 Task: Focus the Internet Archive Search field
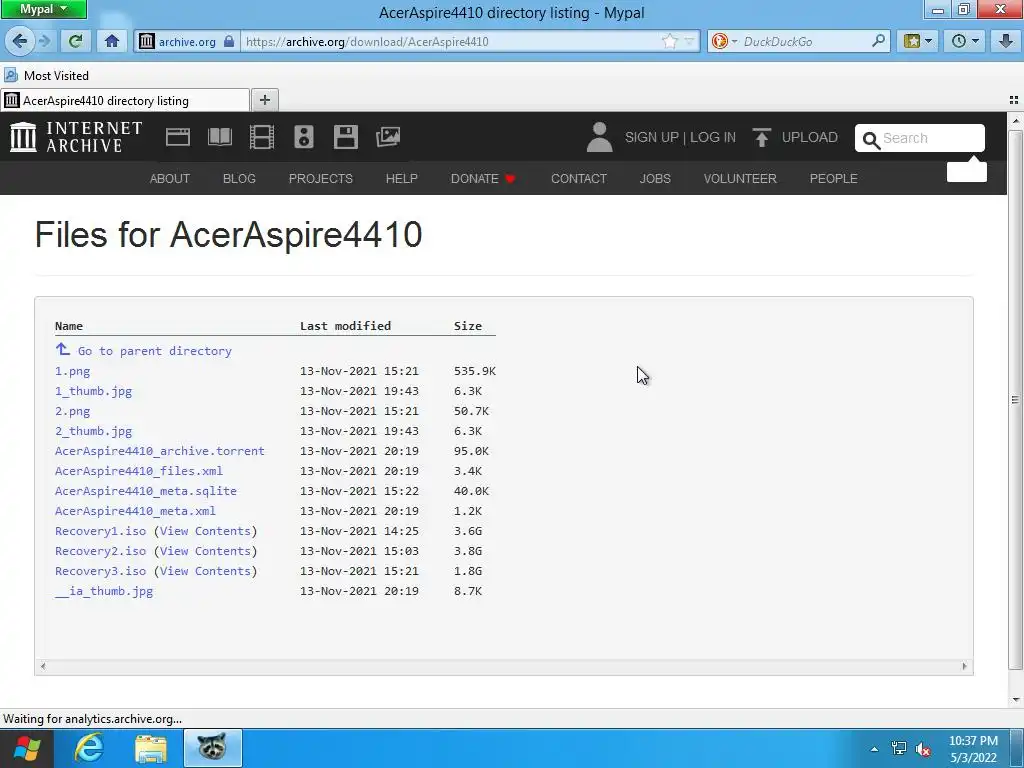coord(920,138)
